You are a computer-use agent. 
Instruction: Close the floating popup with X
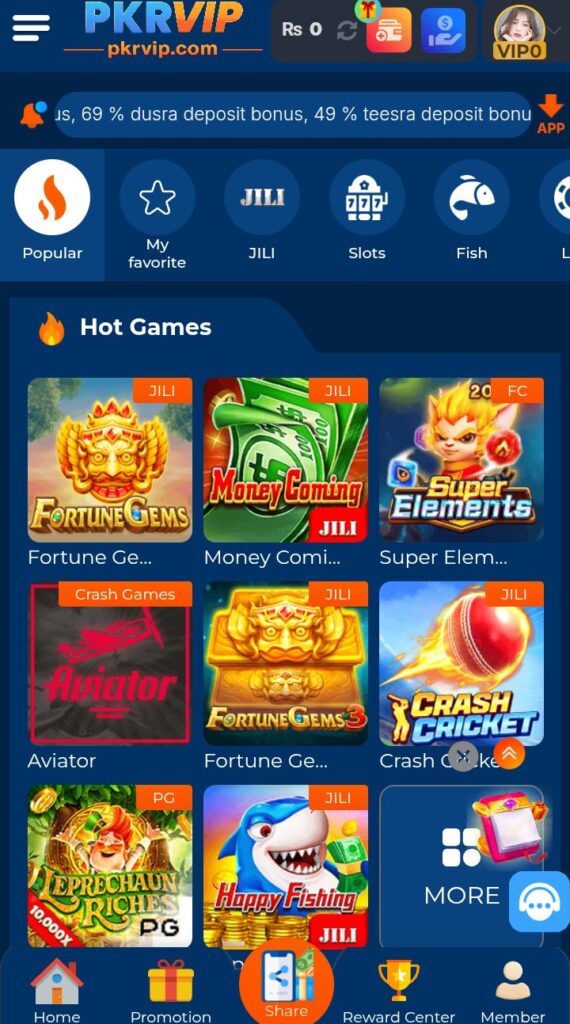[464, 756]
